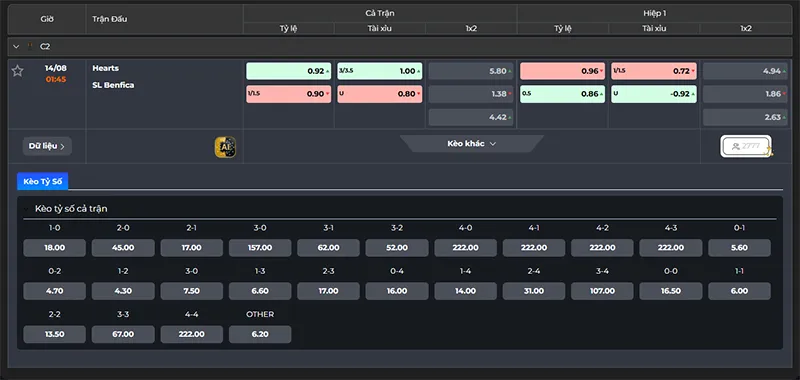Select the 157.00 correct score odds

260,248
